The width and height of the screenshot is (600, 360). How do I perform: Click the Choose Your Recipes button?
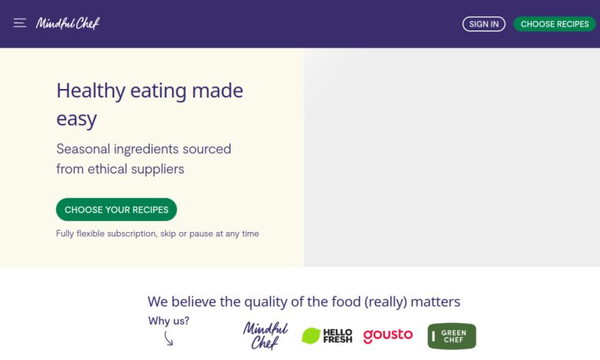coord(116,210)
